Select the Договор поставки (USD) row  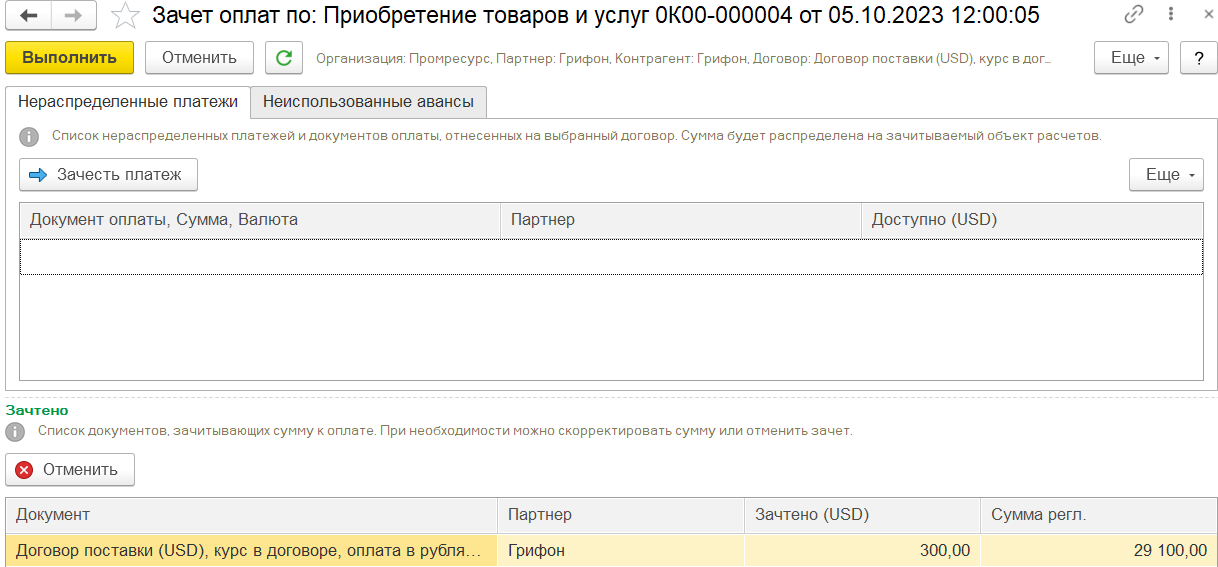click(x=611, y=550)
